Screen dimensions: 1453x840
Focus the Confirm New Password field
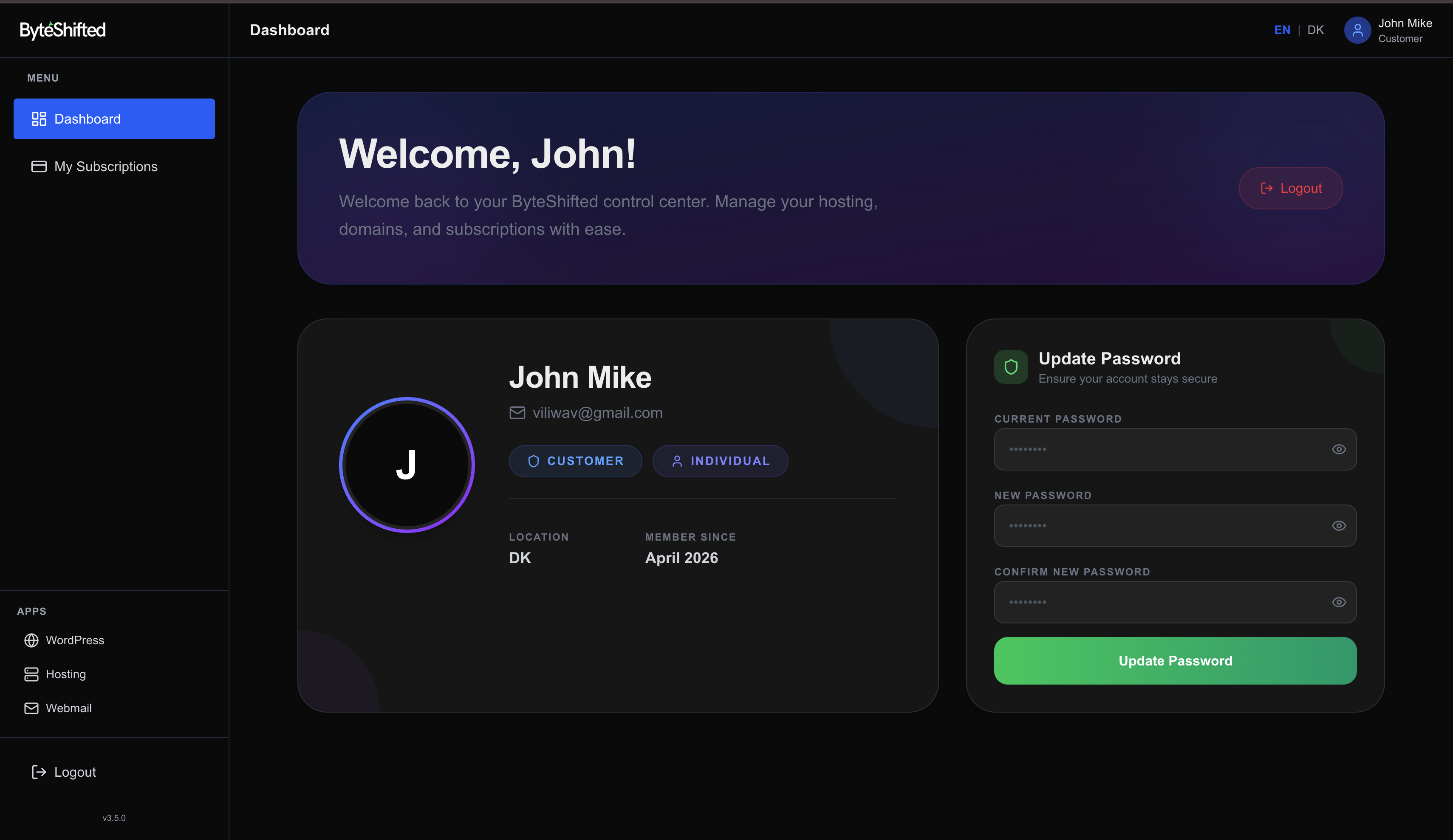click(x=1175, y=602)
